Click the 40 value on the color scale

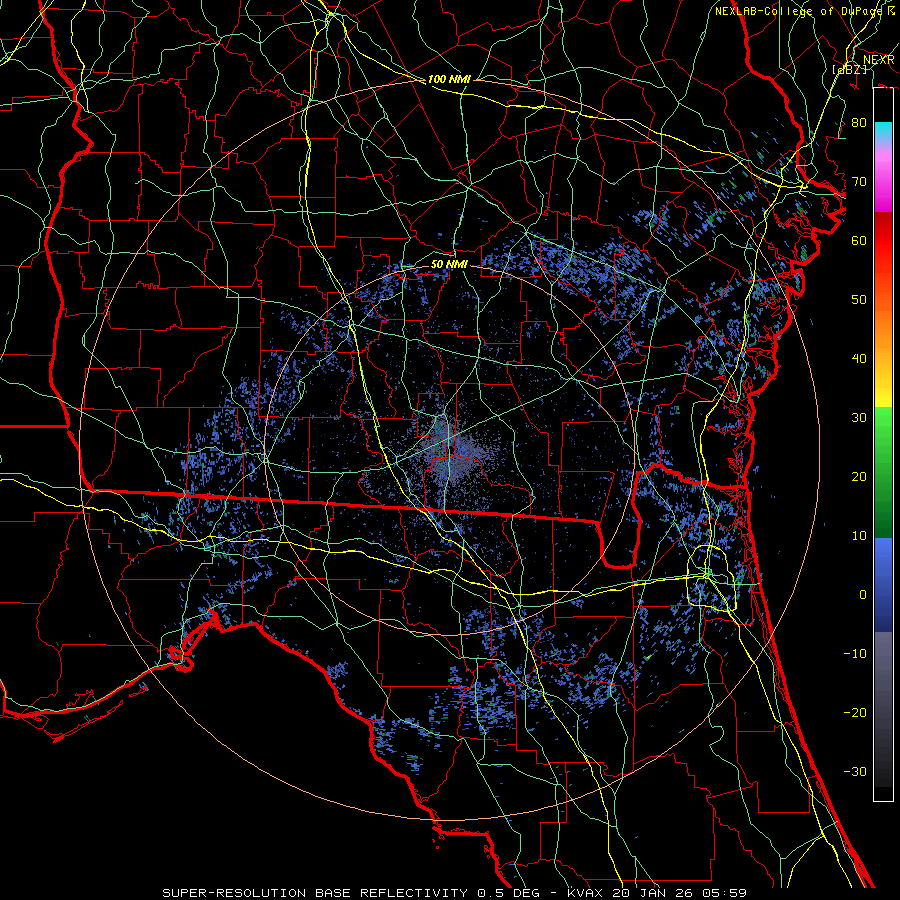[x=859, y=359]
